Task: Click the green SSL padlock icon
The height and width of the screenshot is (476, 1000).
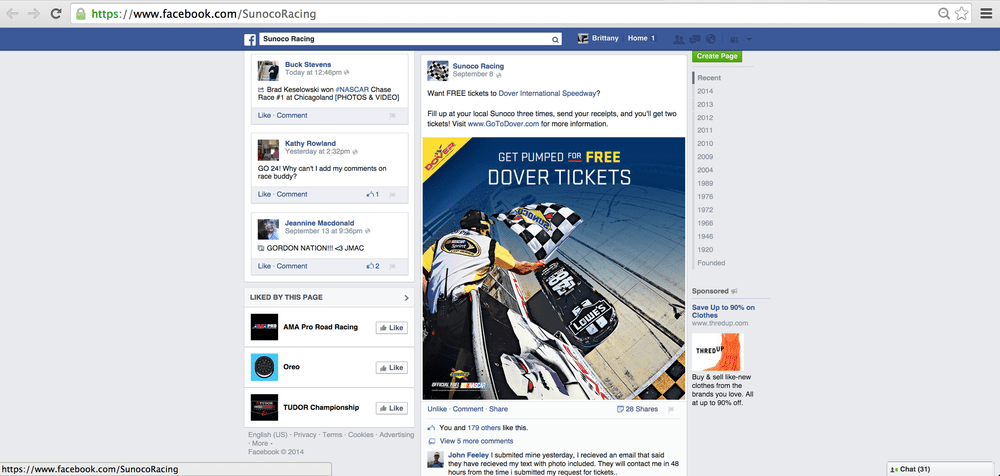Action: click(80, 13)
